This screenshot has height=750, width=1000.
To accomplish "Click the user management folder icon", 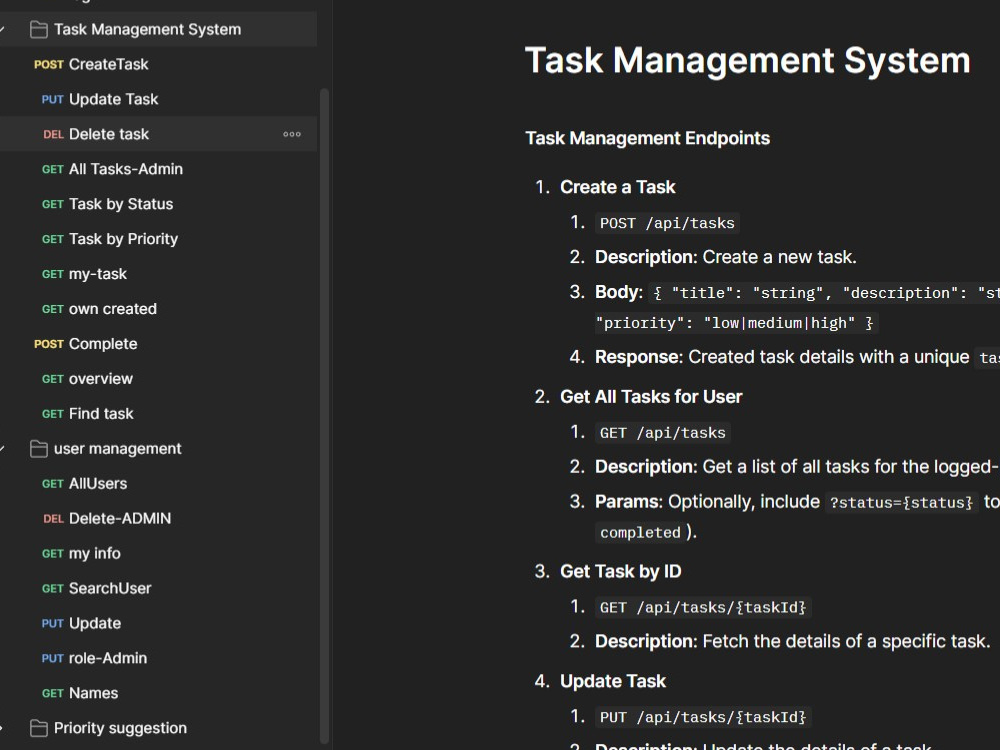I will pos(39,449).
